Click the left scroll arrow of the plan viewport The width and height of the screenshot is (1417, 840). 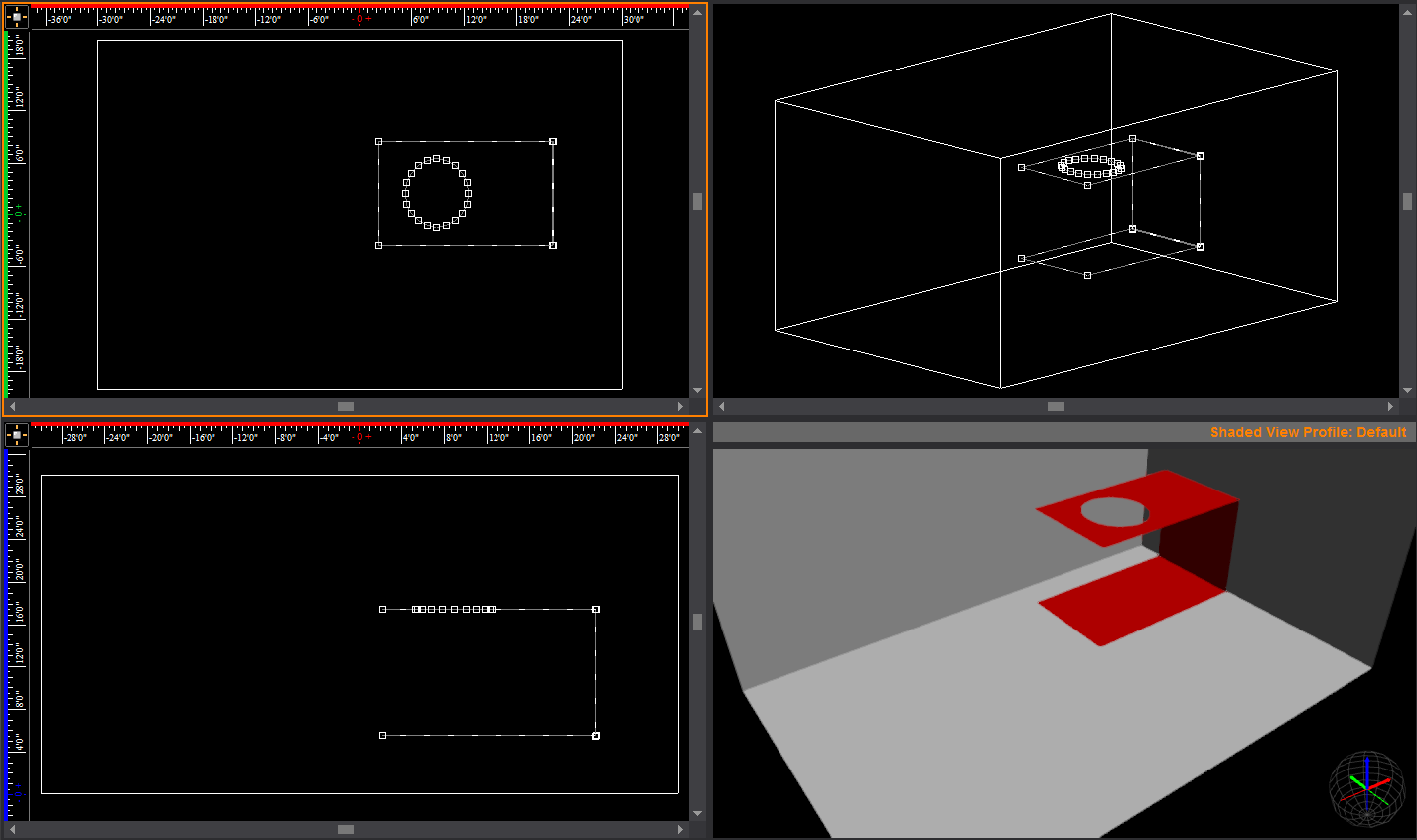(x=12, y=406)
